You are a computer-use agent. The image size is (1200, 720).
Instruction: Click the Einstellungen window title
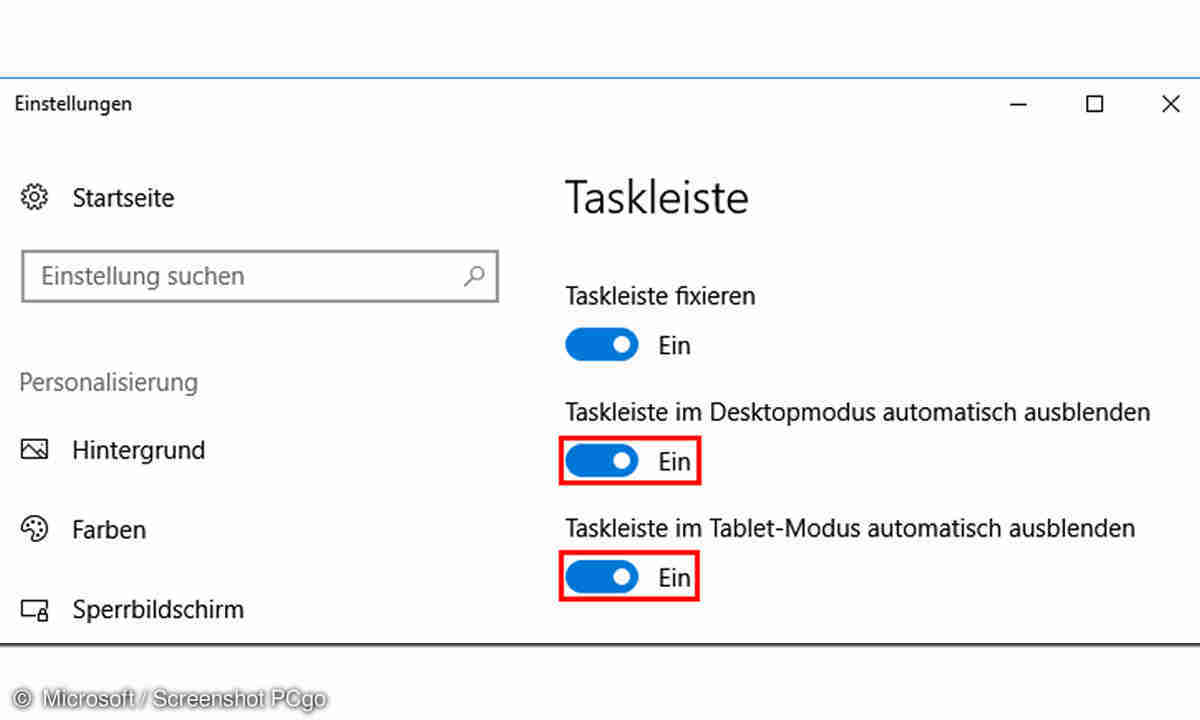pos(73,104)
